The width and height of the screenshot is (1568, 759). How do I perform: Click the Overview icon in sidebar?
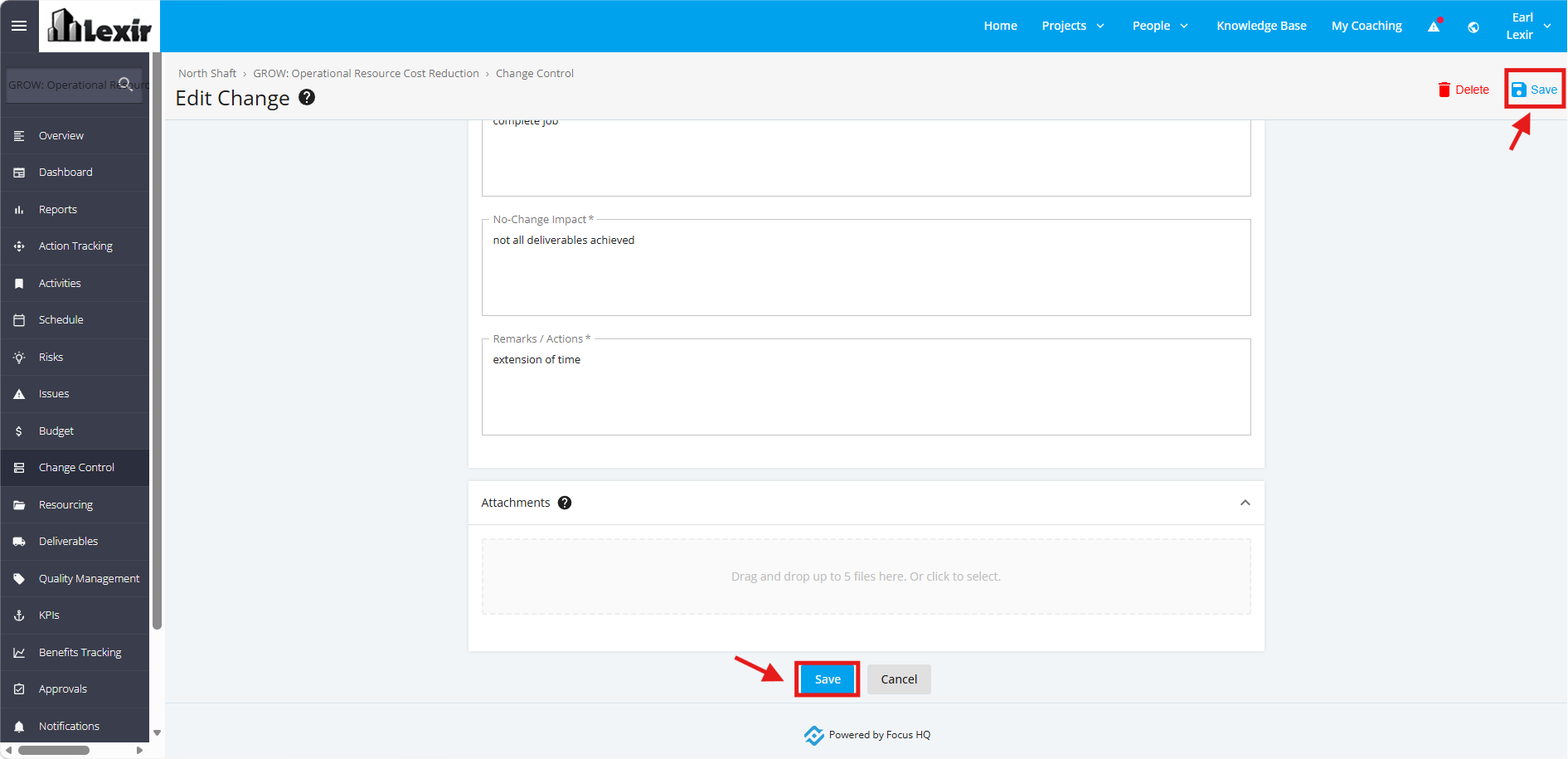pyautogui.click(x=19, y=135)
